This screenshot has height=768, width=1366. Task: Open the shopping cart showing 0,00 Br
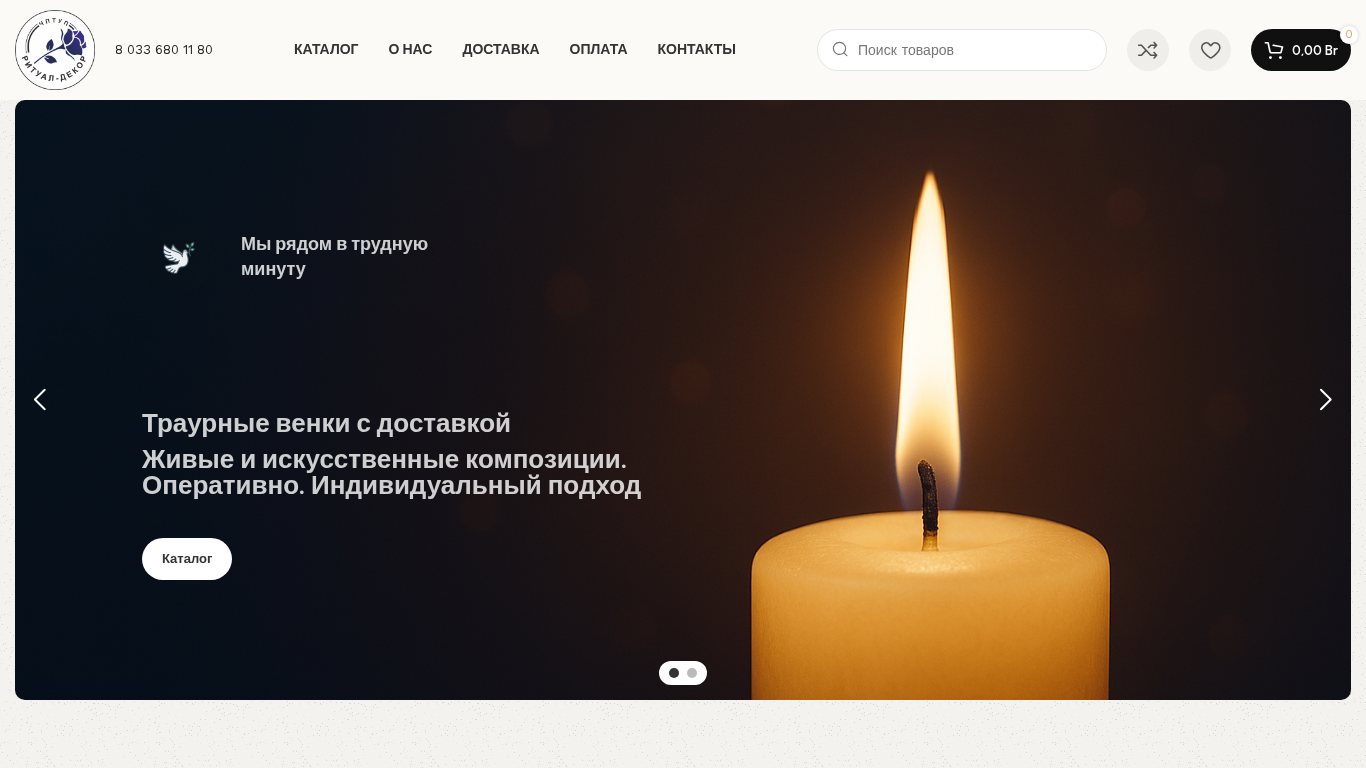pos(1301,50)
